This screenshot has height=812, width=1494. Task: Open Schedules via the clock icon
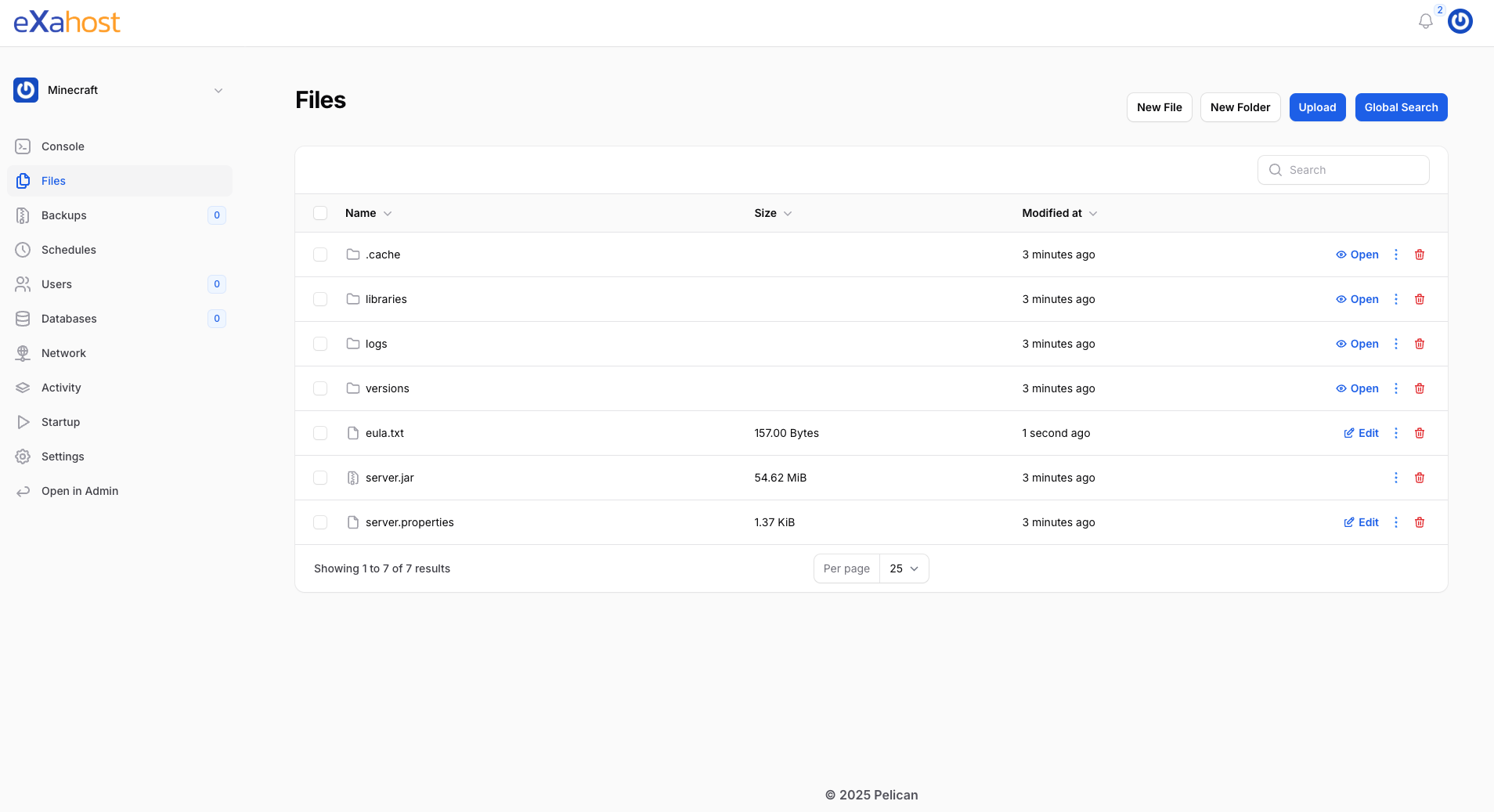pyautogui.click(x=23, y=250)
